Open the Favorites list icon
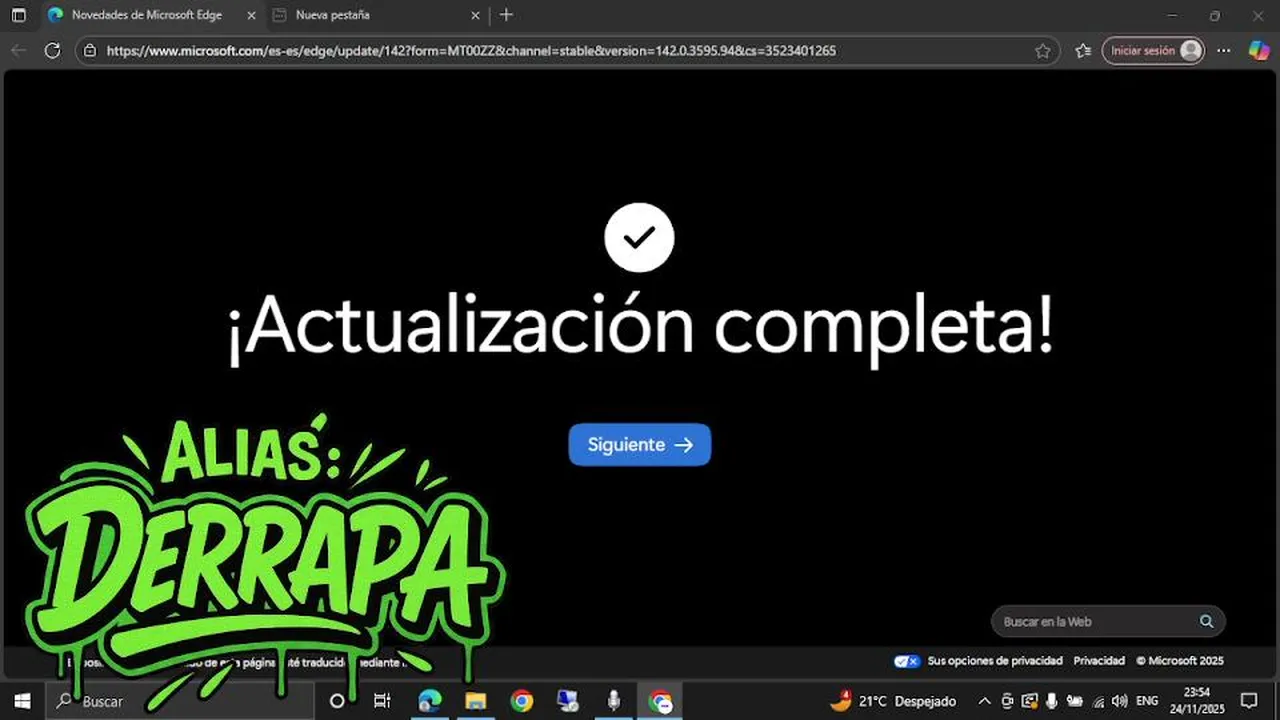This screenshot has width=1280, height=720. (x=1083, y=50)
